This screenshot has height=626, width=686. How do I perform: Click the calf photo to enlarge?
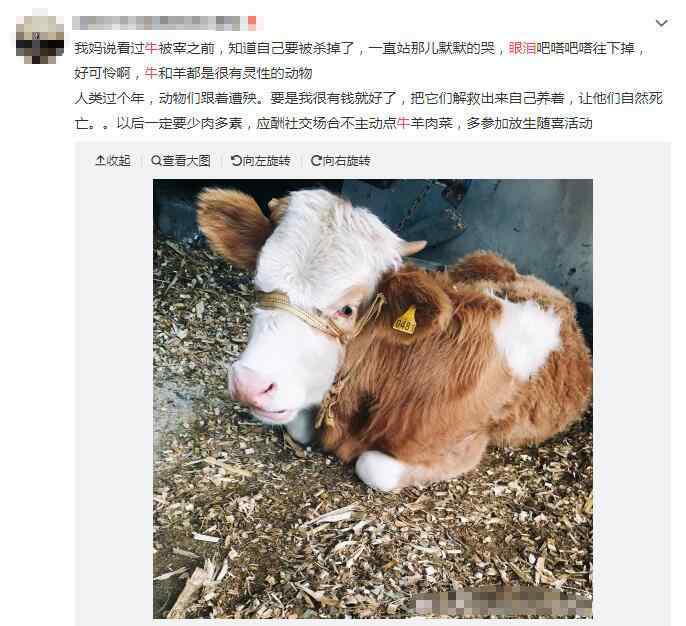pos(373,399)
